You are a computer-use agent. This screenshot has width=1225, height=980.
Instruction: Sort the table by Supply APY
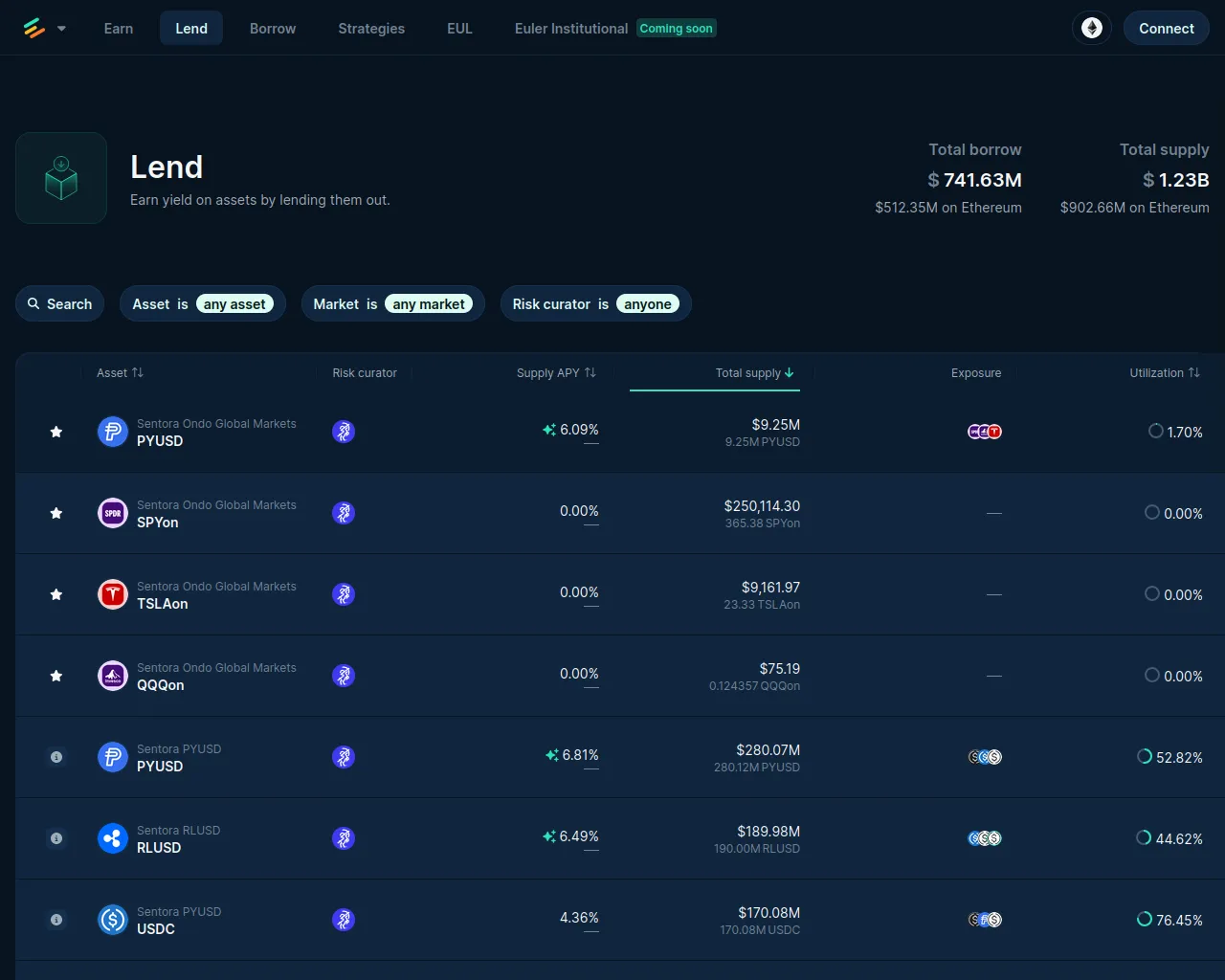click(x=556, y=373)
